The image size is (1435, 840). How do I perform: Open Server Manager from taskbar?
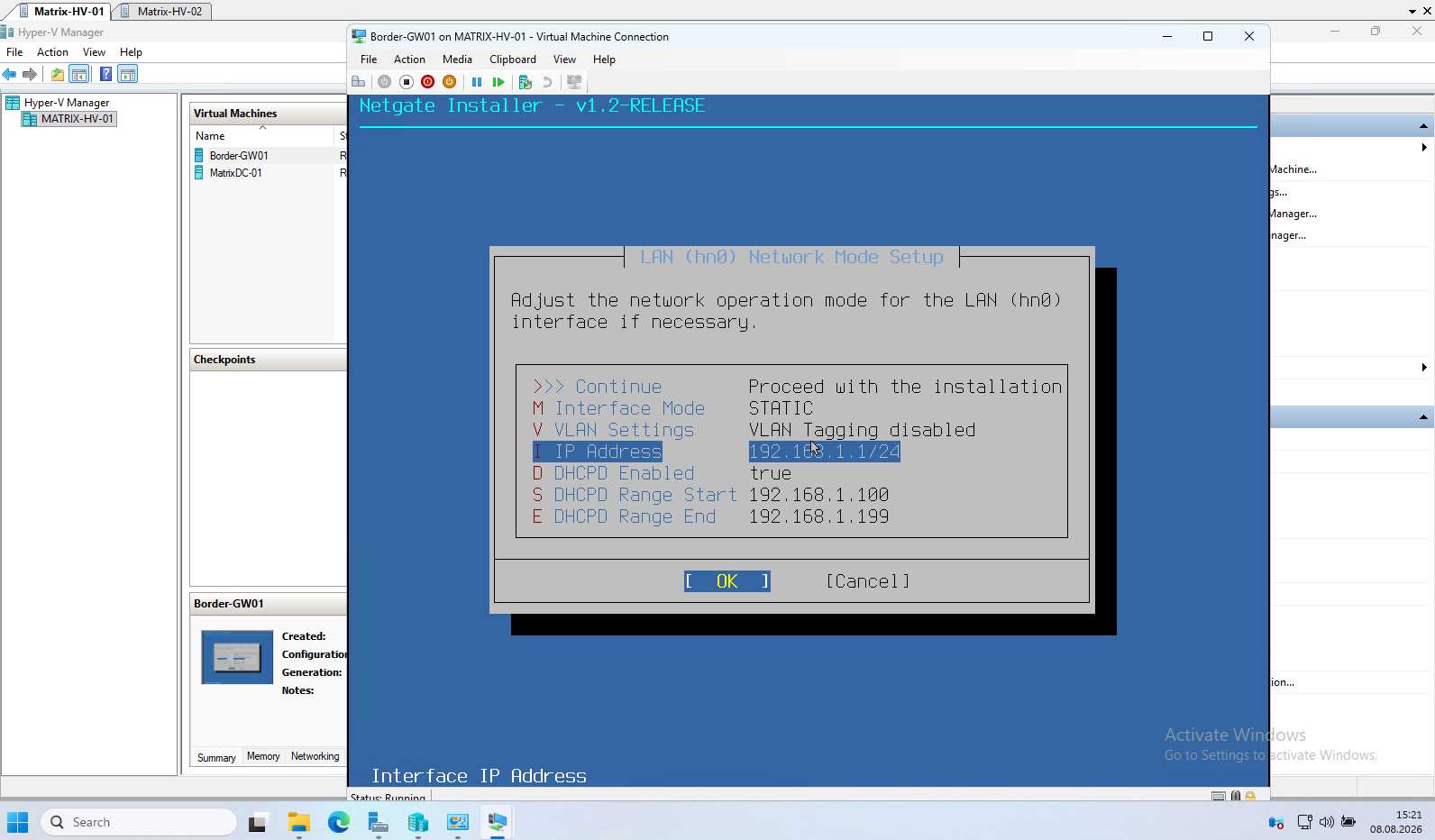pyautogui.click(x=379, y=822)
